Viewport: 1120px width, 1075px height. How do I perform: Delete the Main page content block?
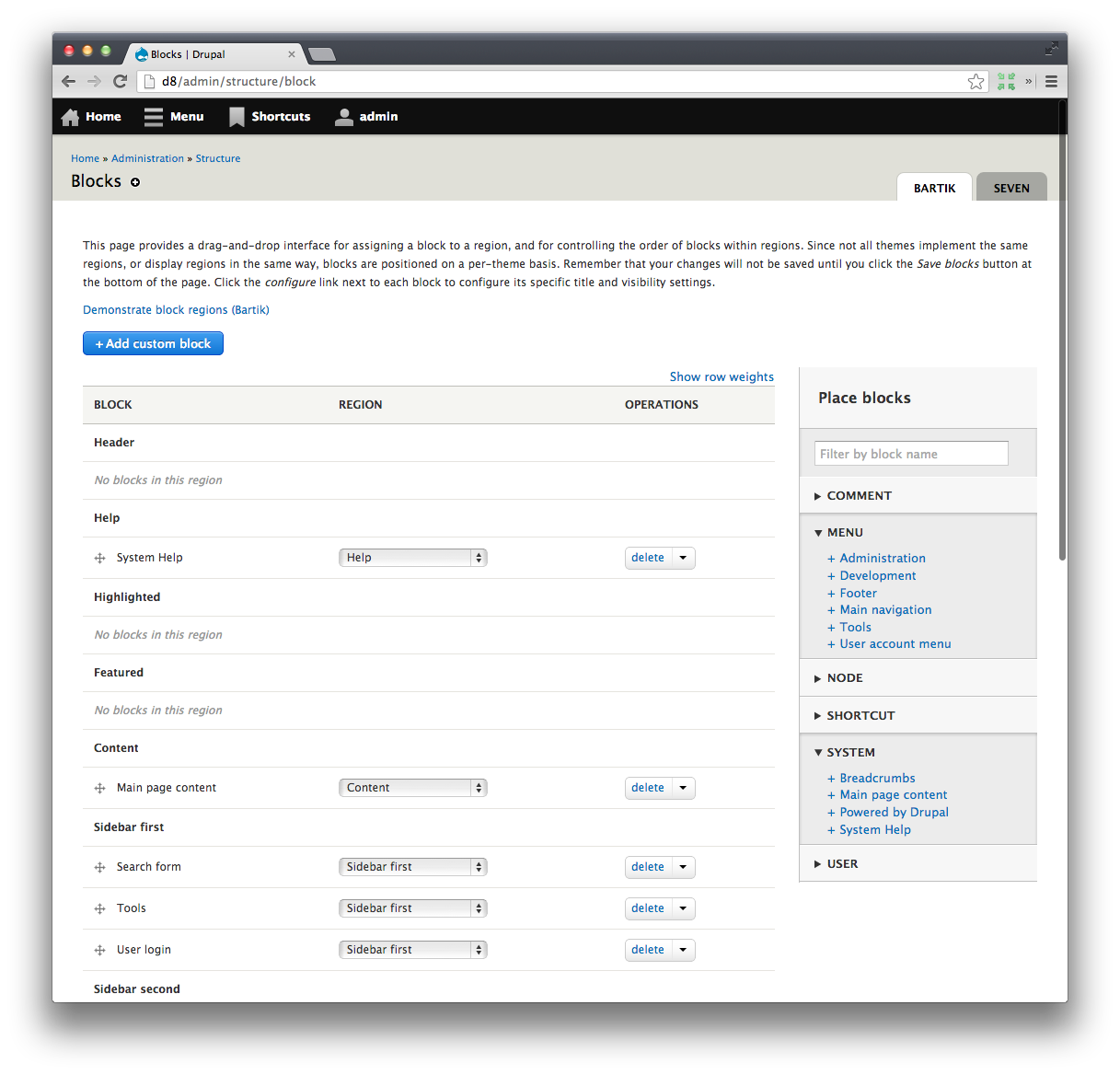click(648, 788)
